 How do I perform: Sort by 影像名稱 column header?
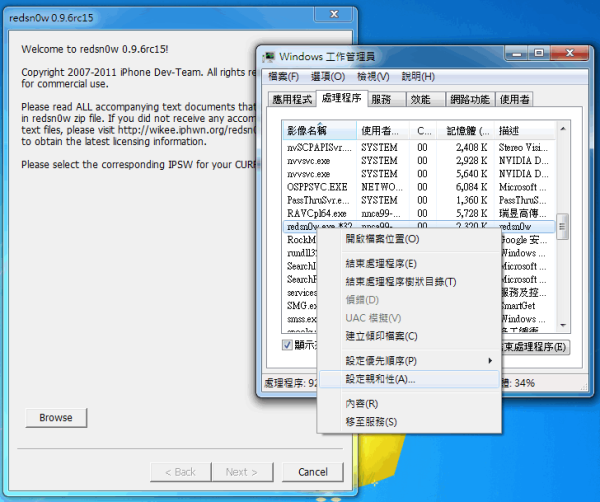click(x=320, y=131)
